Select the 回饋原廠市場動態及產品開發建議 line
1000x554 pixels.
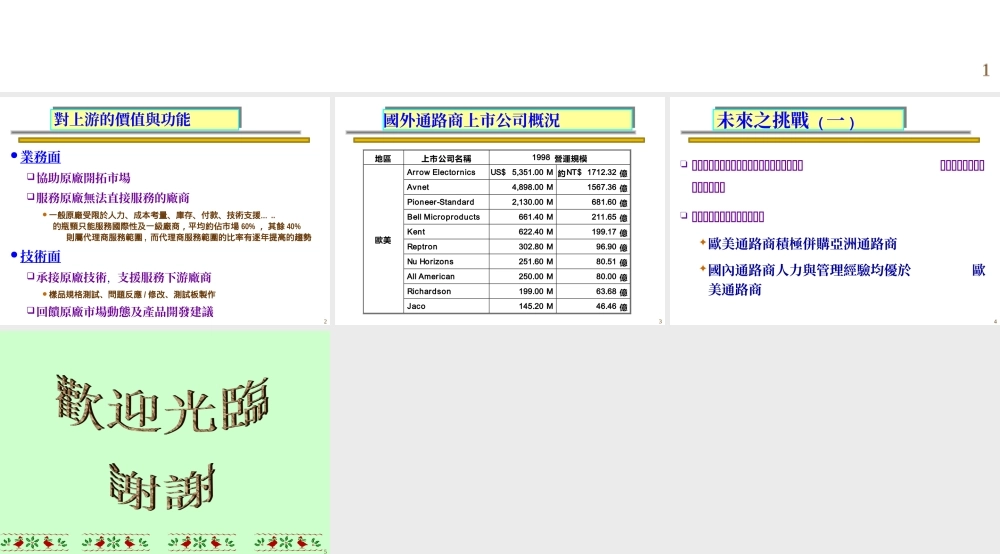click(x=124, y=312)
